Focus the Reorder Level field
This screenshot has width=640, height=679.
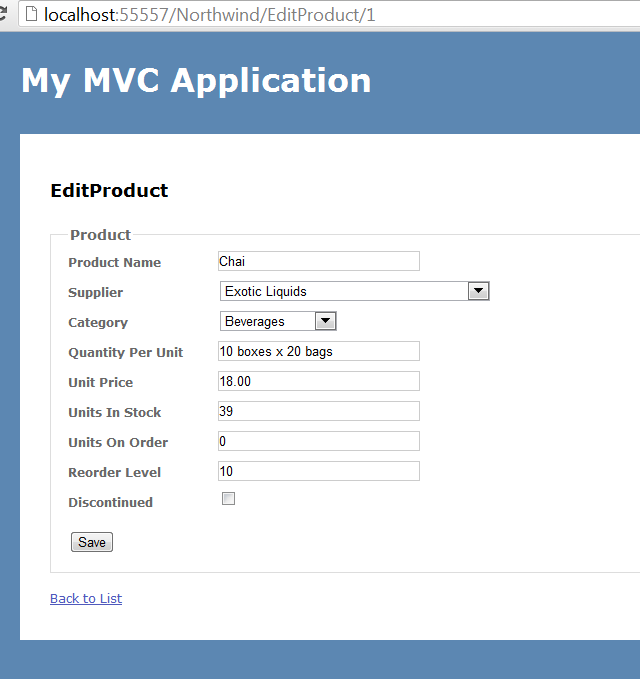[x=319, y=471]
